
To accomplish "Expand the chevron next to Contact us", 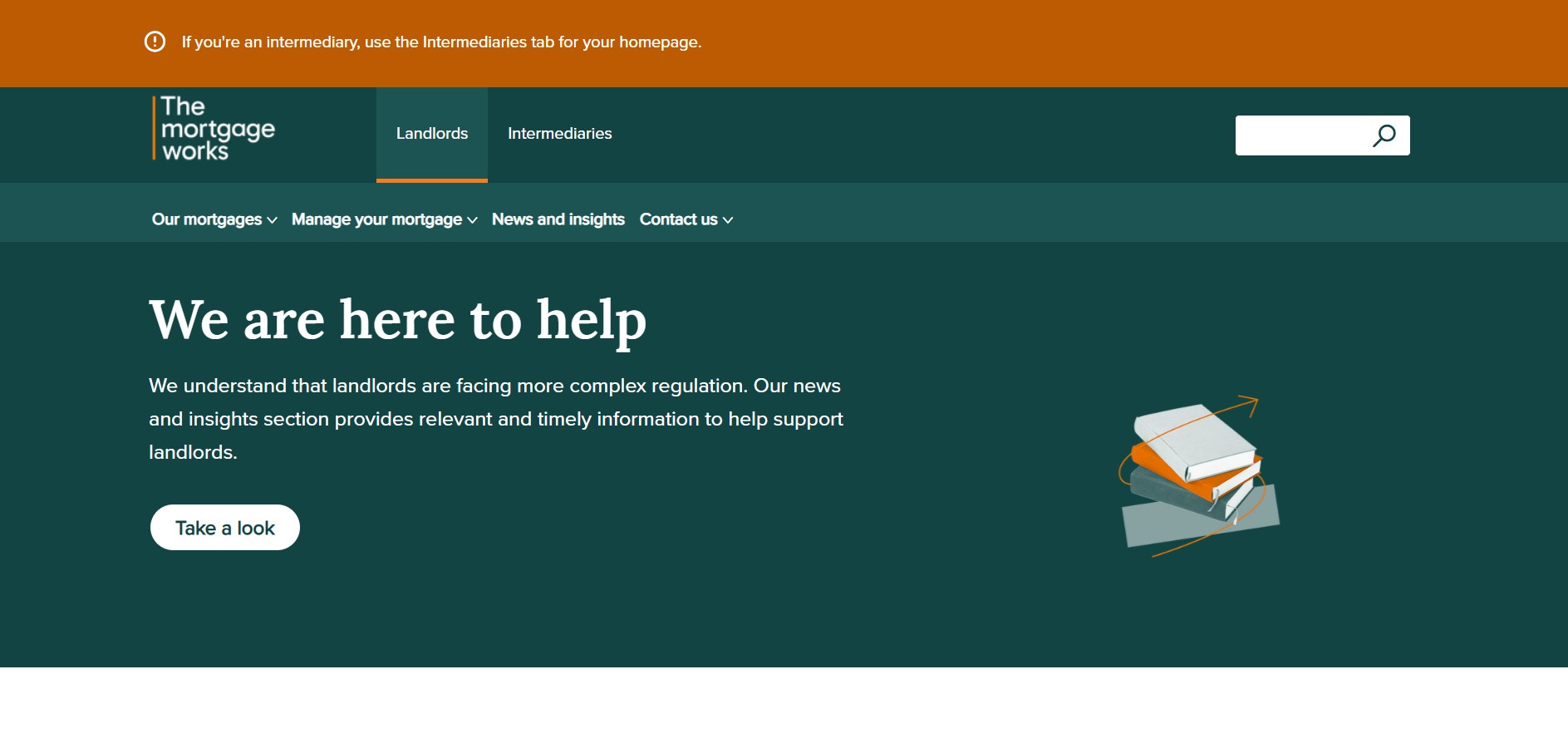I will pos(728,220).
